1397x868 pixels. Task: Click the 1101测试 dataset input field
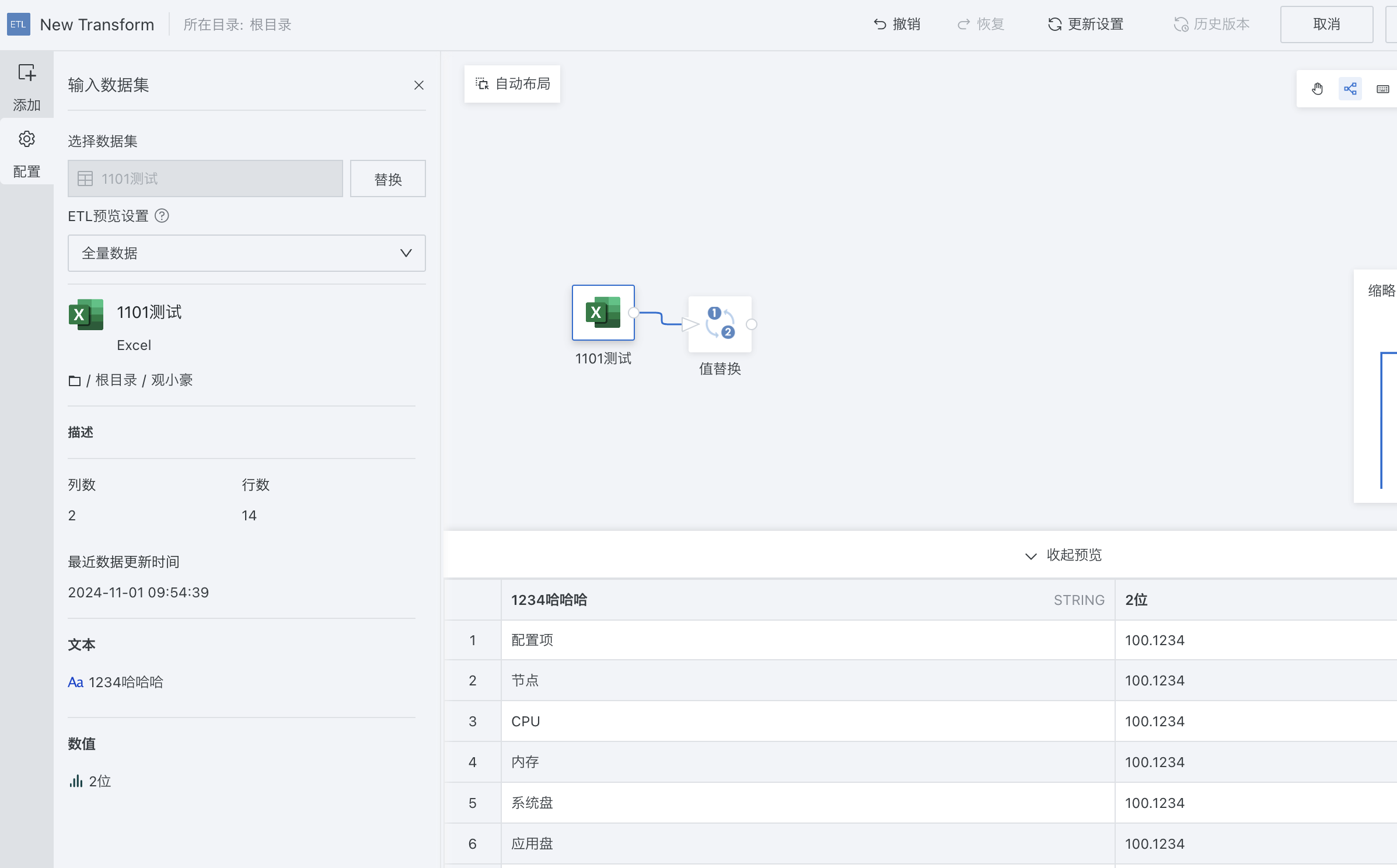(x=205, y=178)
